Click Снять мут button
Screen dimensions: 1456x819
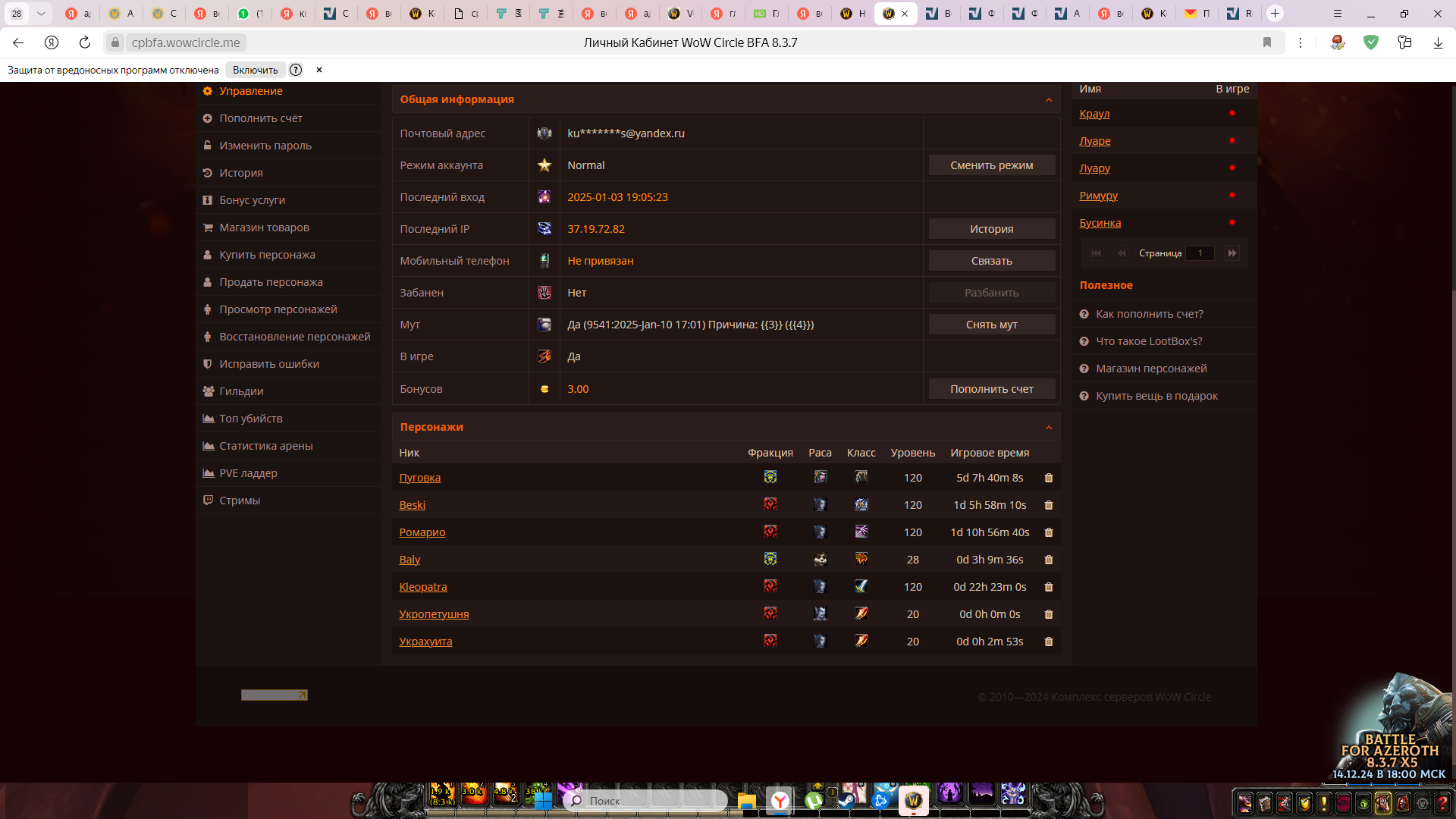[992, 325]
